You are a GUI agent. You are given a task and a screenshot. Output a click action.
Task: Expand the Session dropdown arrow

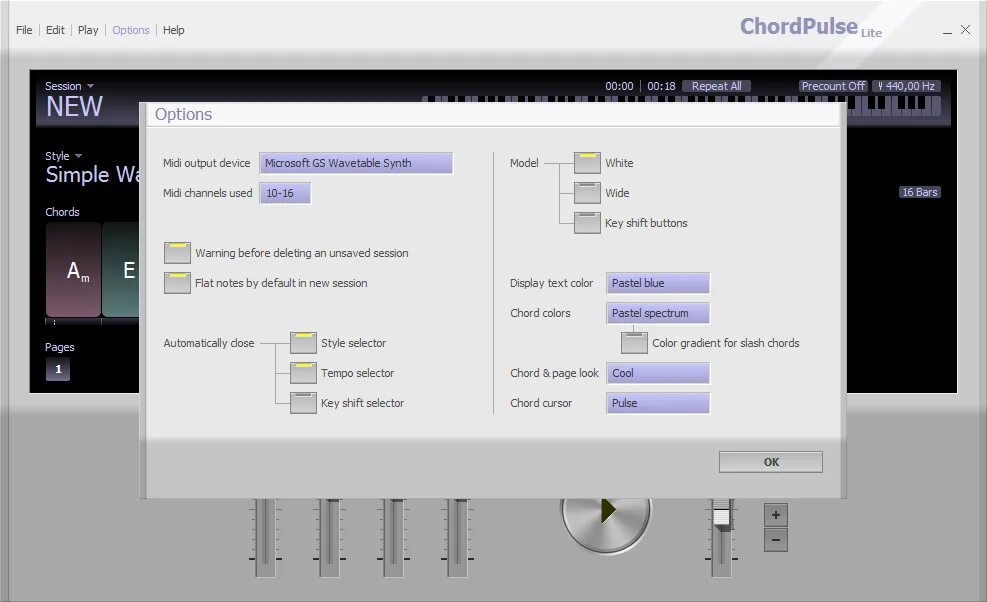(90, 86)
